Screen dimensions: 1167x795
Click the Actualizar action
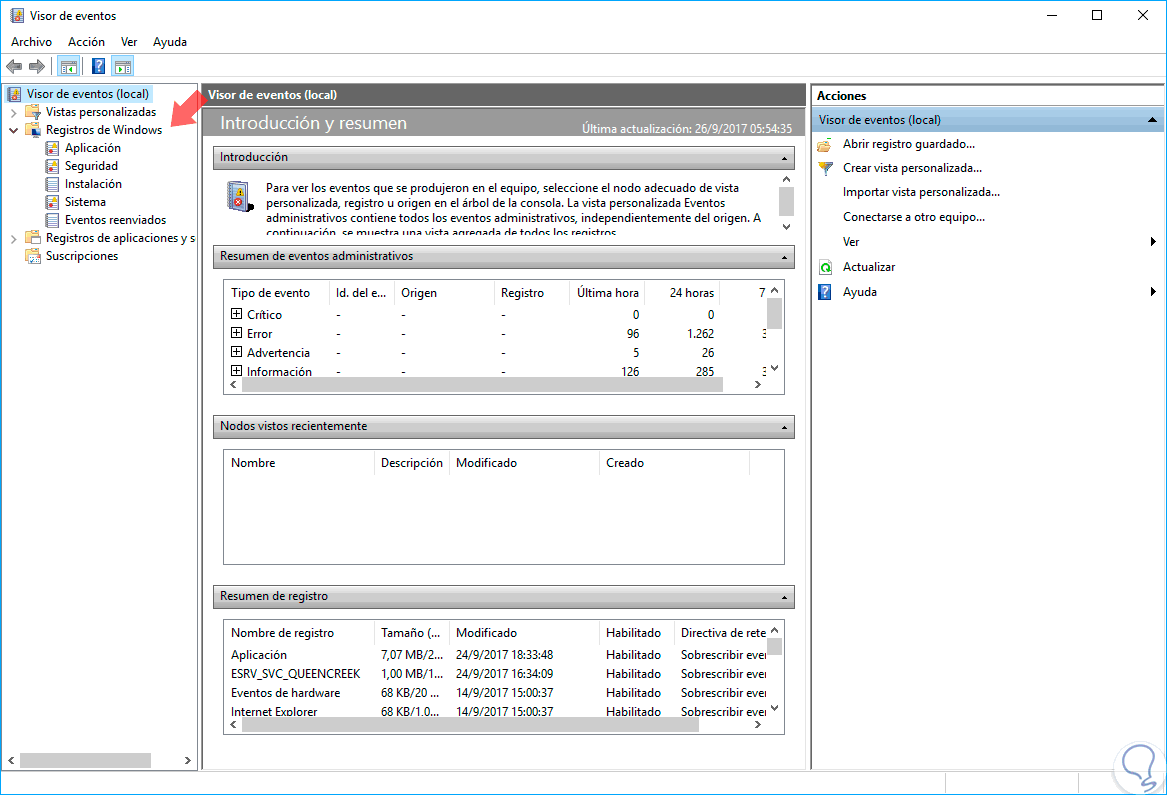click(x=869, y=266)
